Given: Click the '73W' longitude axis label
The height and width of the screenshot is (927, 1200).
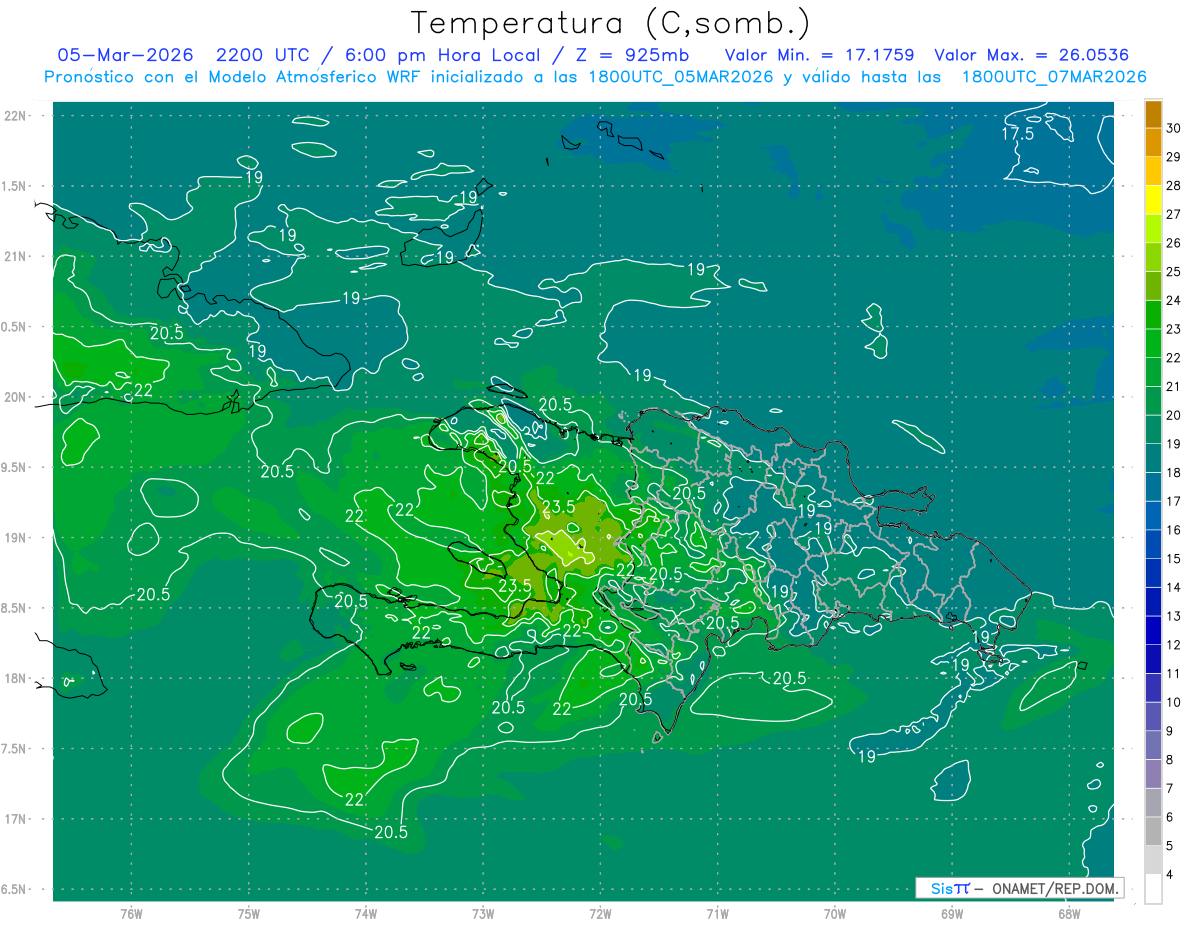Looking at the screenshot, I should point(483,913).
